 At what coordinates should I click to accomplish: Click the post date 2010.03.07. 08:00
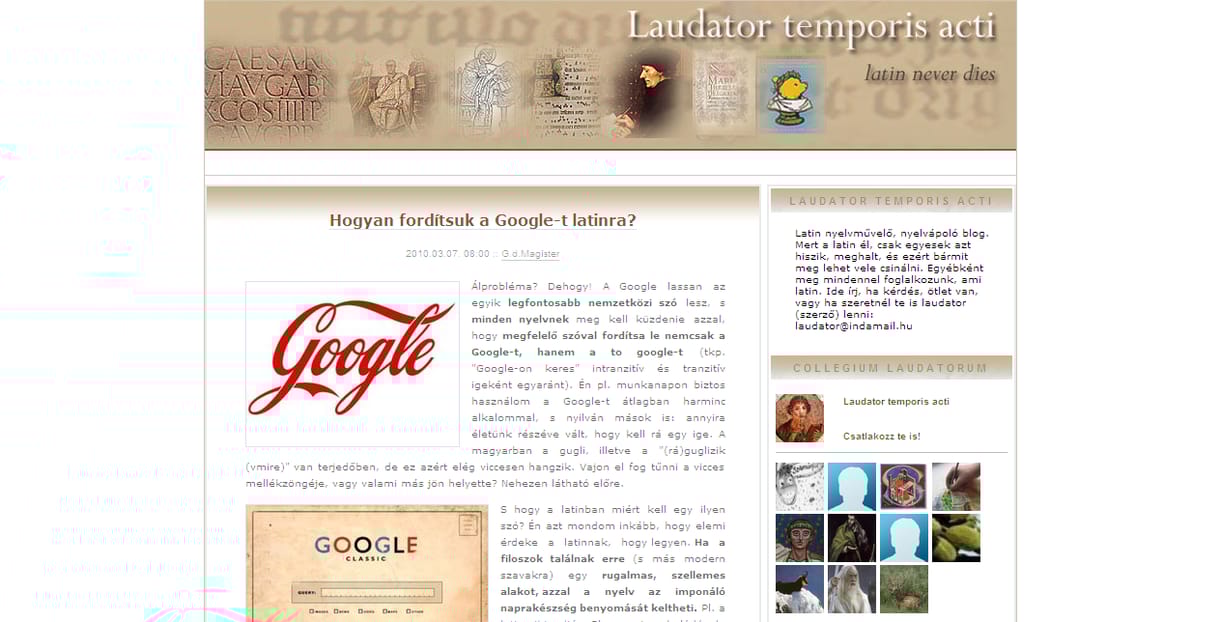pyautogui.click(x=448, y=254)
